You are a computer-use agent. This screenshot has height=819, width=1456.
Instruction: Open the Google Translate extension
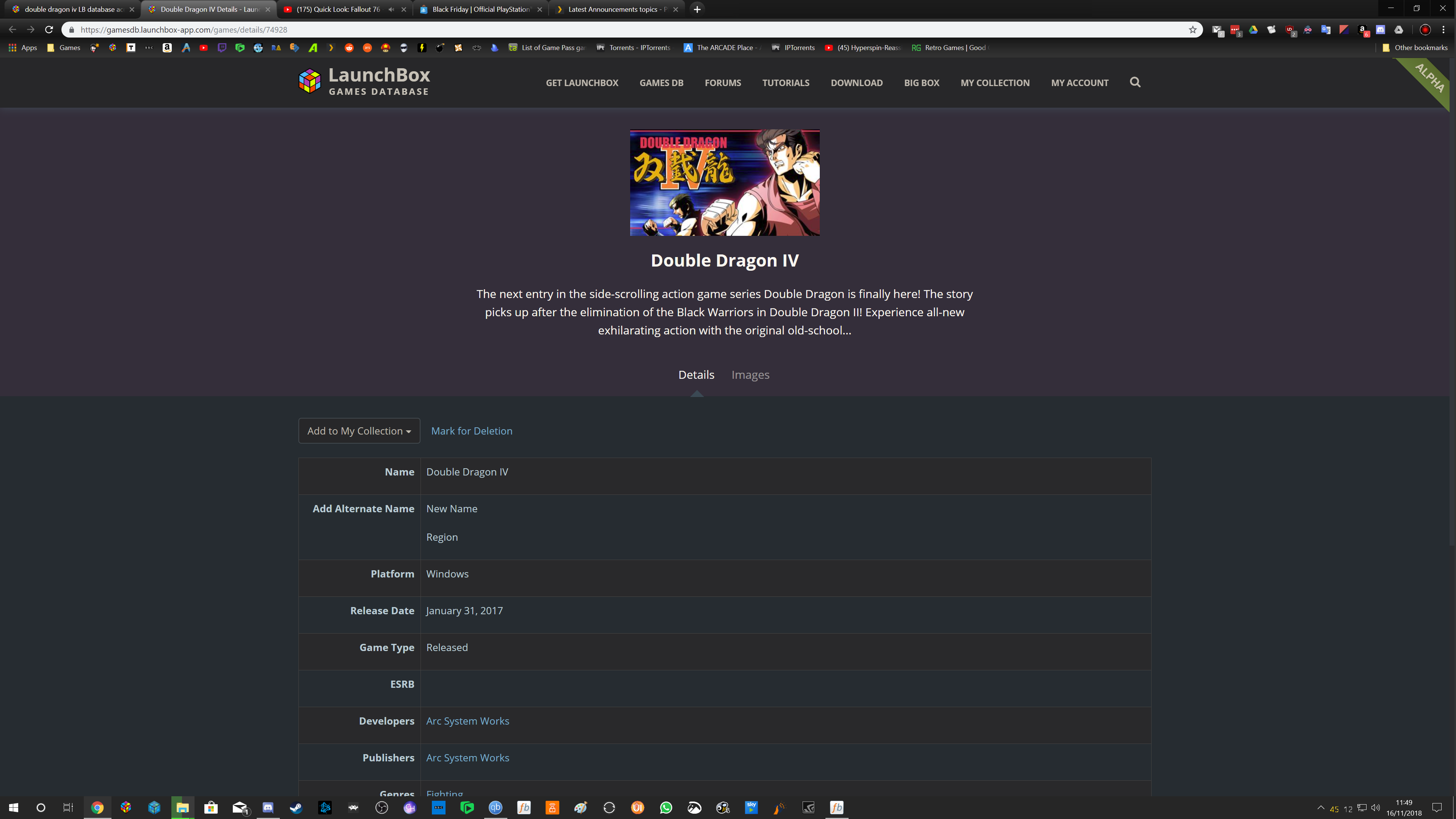pyautogui.click(x=1326, y=30)
